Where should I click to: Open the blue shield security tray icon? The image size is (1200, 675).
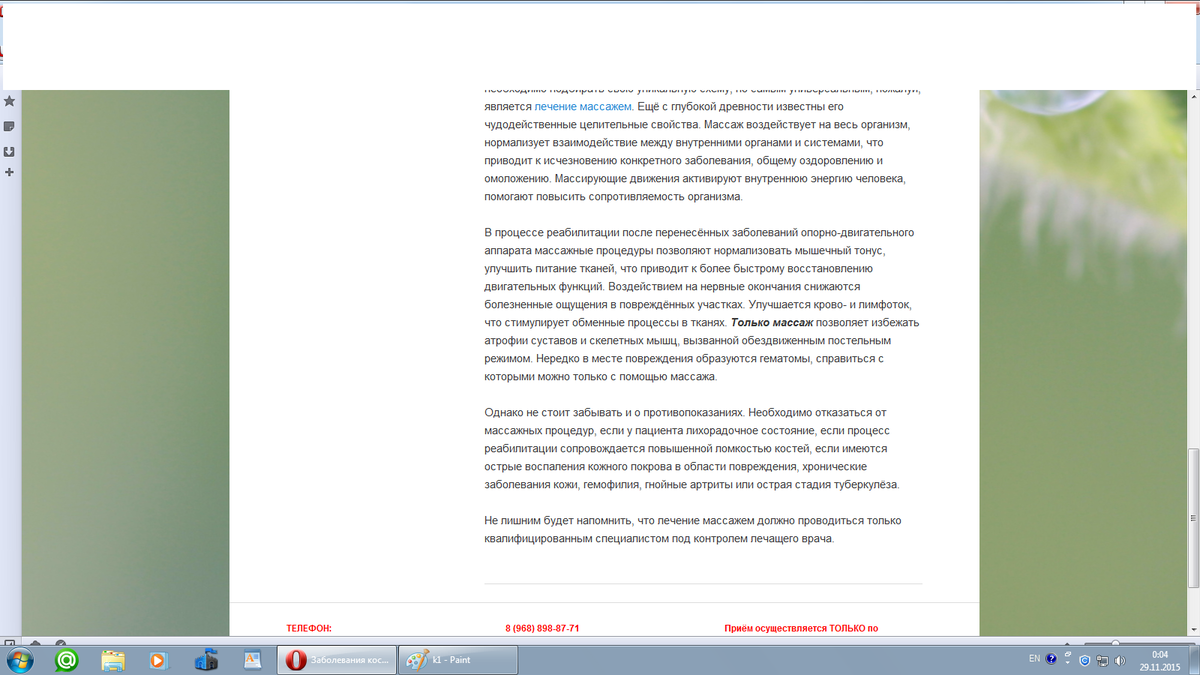pos(1085,660)
